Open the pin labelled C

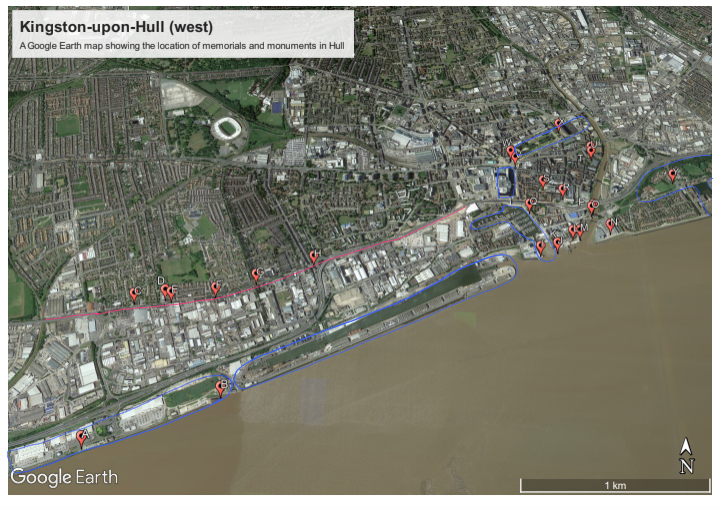pyautogui.click(x=134, y=294)
